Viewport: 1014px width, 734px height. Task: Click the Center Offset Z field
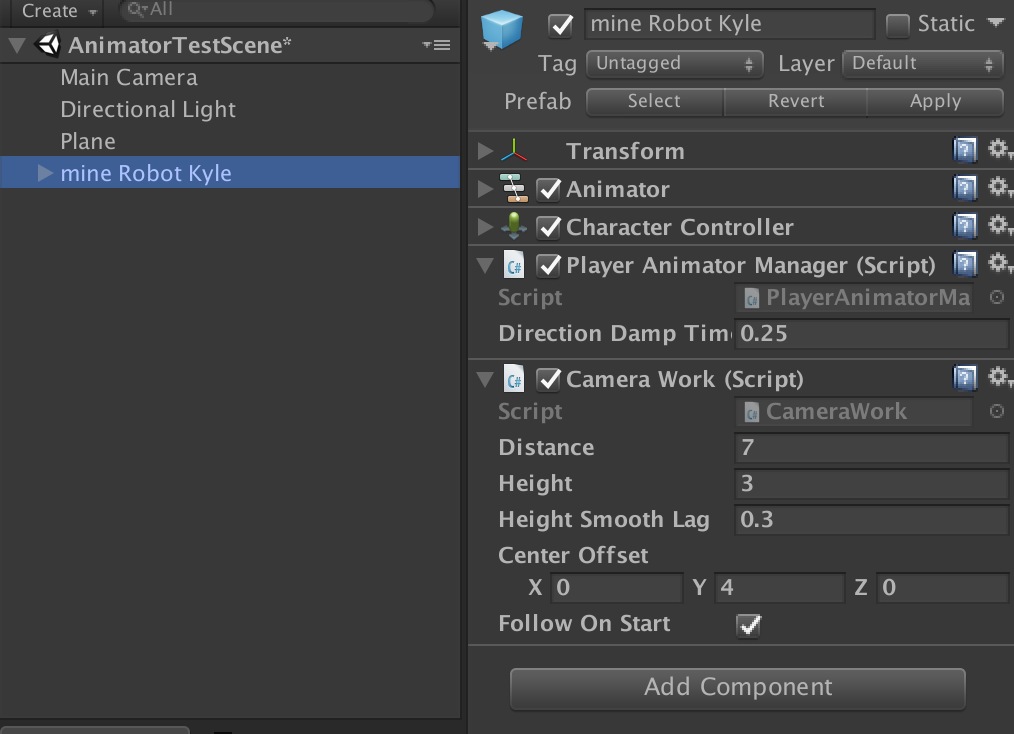[x=943, y=588]
